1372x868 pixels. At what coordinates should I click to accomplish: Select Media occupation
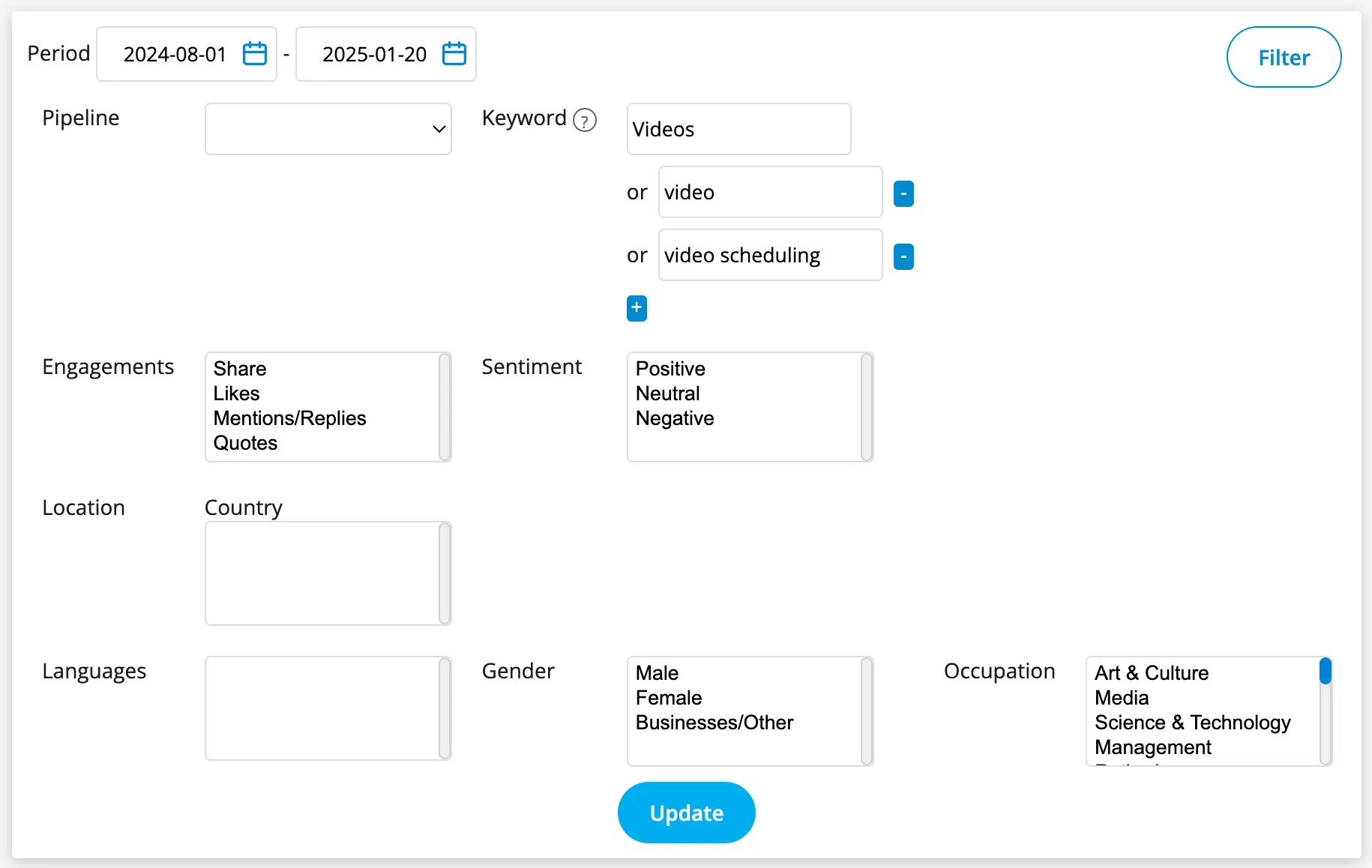click(x=1204, y=698)
